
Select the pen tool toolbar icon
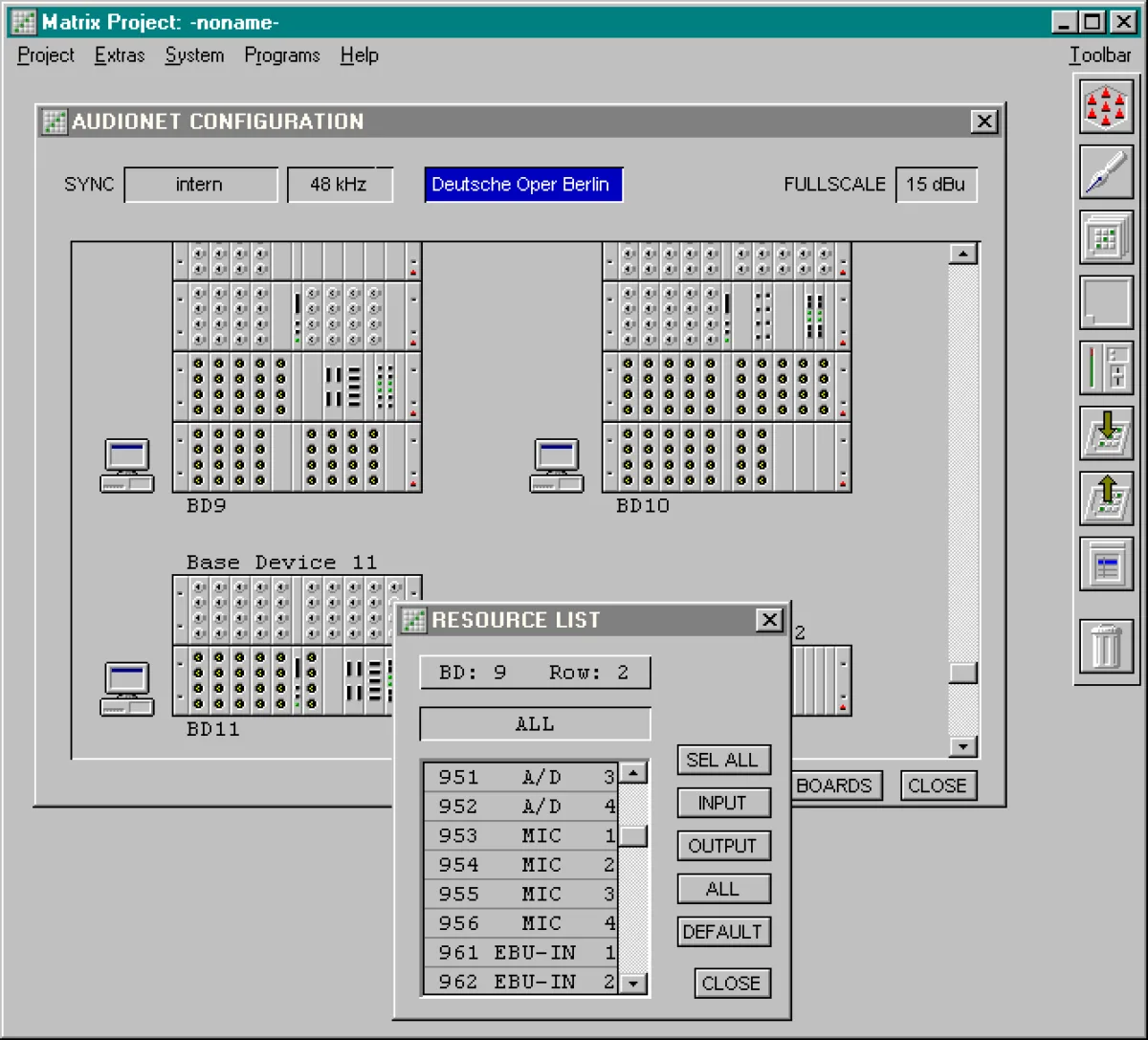[x=1106, y=172]
